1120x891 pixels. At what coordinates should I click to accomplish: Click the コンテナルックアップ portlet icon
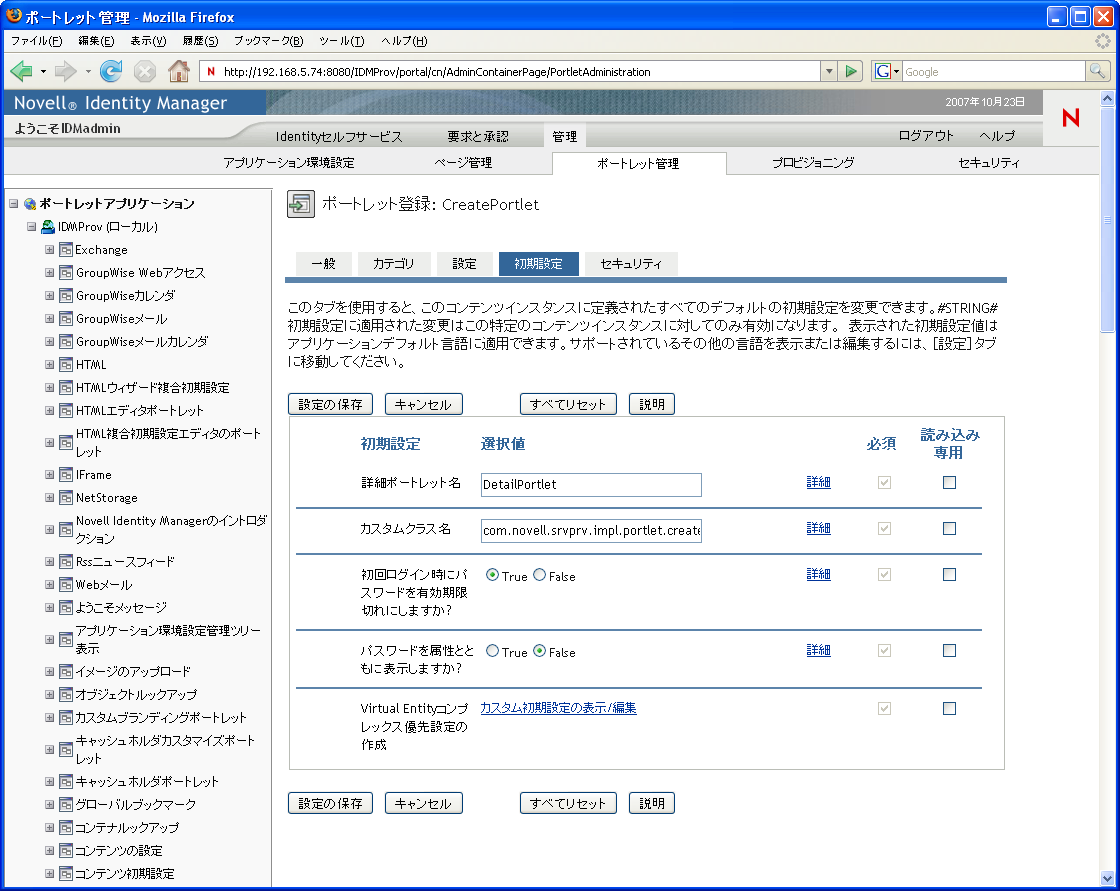tap(66, 827)
